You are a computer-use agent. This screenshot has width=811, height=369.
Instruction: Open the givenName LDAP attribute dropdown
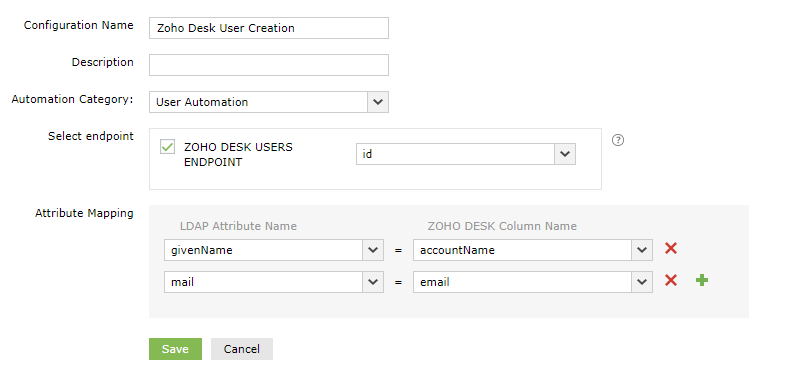pyautogui.click(x=274, y=250)
